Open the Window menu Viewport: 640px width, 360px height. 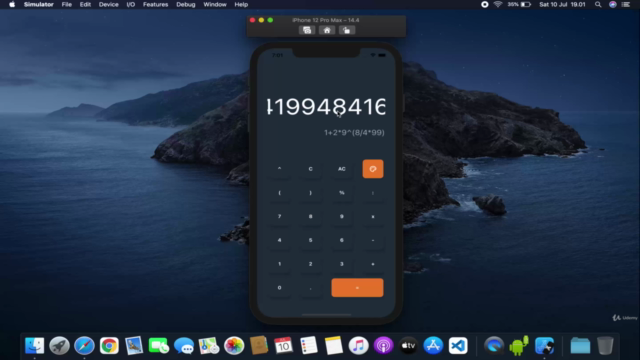tap(215, 4)
